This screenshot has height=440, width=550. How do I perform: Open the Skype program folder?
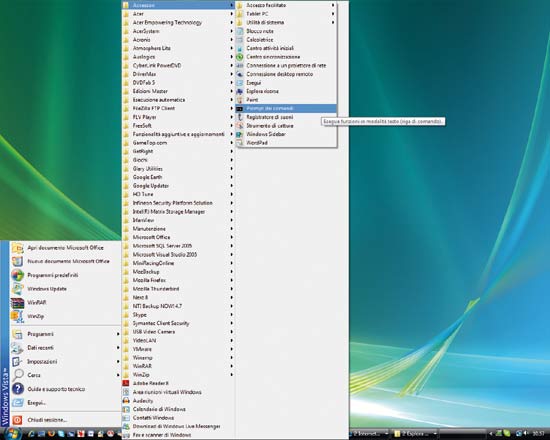[178, 315]
